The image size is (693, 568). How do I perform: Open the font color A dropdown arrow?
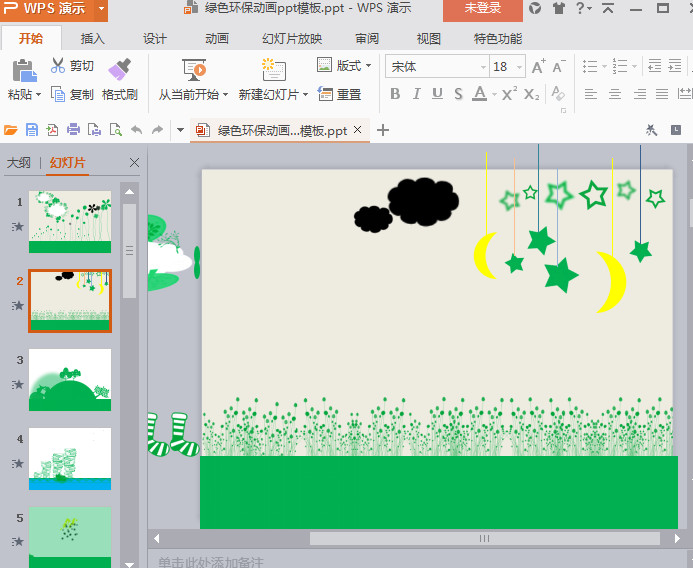pyautogui.click(x=493, y=94)
